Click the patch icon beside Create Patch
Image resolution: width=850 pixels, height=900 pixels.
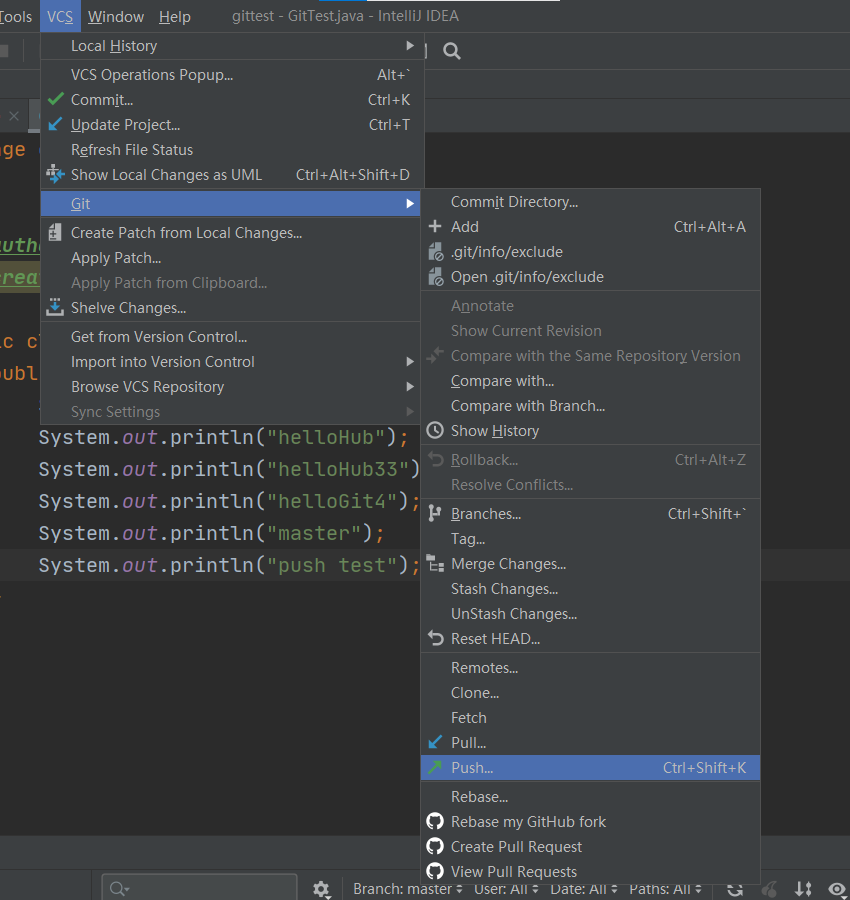click(x=55, y=232)
